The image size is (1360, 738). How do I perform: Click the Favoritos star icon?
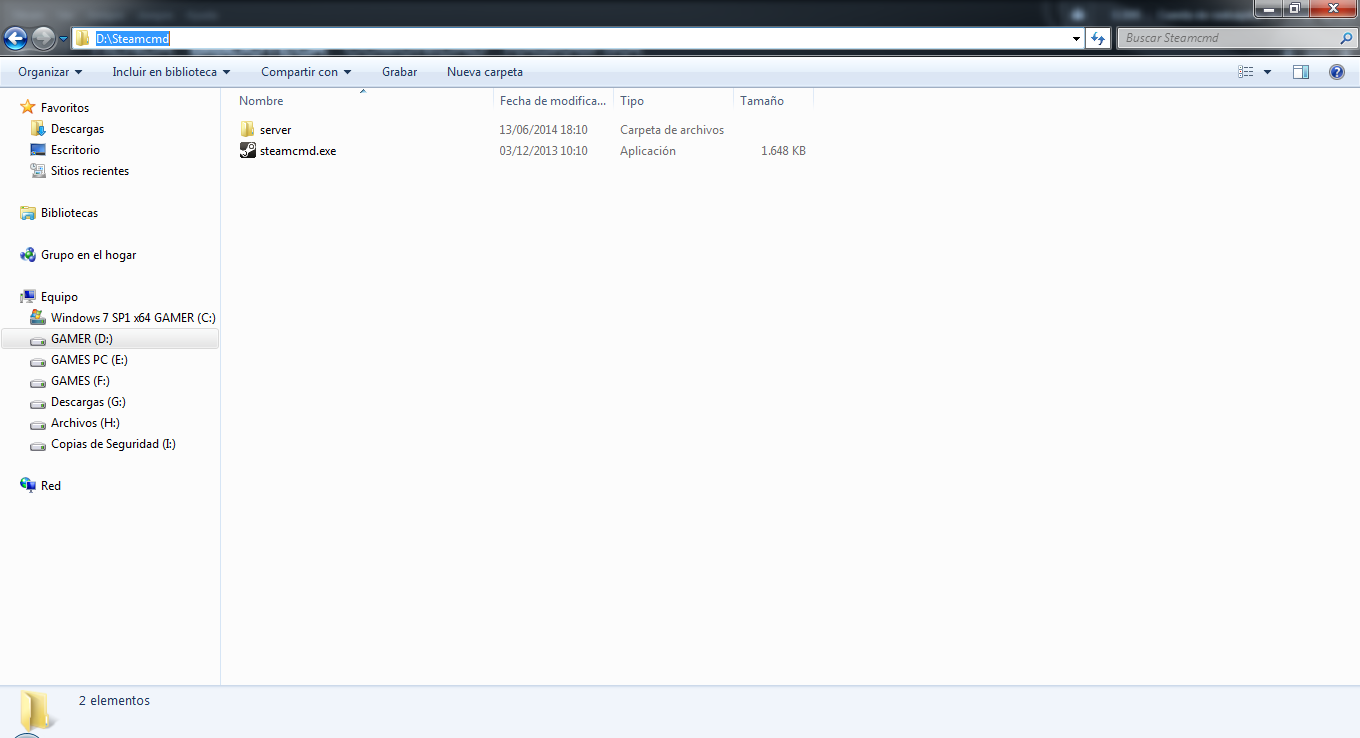click(28, 107)
